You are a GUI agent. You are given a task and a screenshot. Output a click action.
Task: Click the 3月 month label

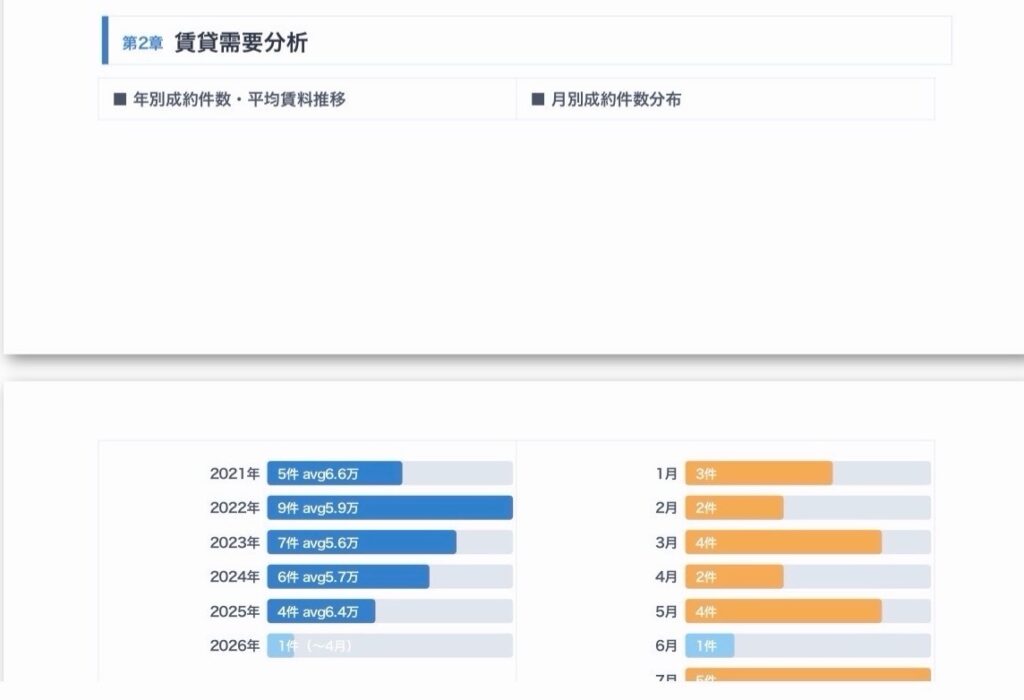tap(666, 543)
